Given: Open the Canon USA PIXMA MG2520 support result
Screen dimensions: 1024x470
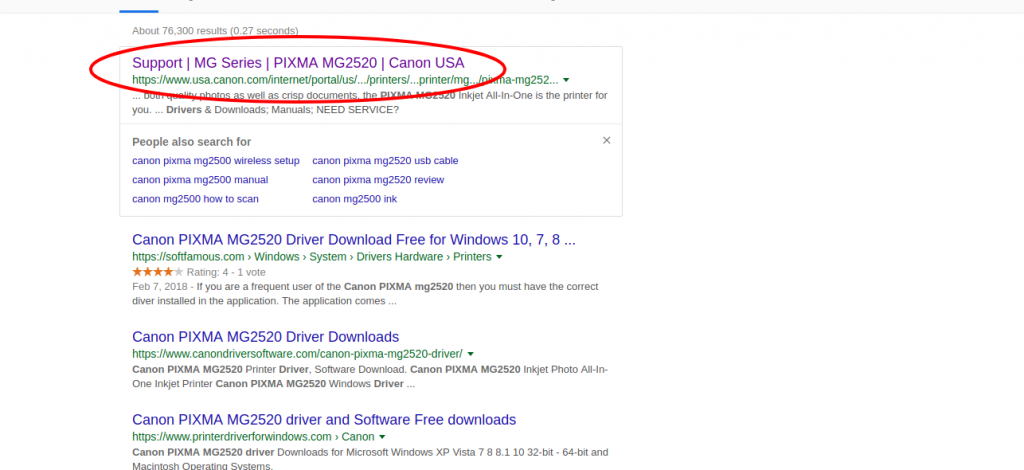Looking at the screenshot, I should click(x=298, y=63).
